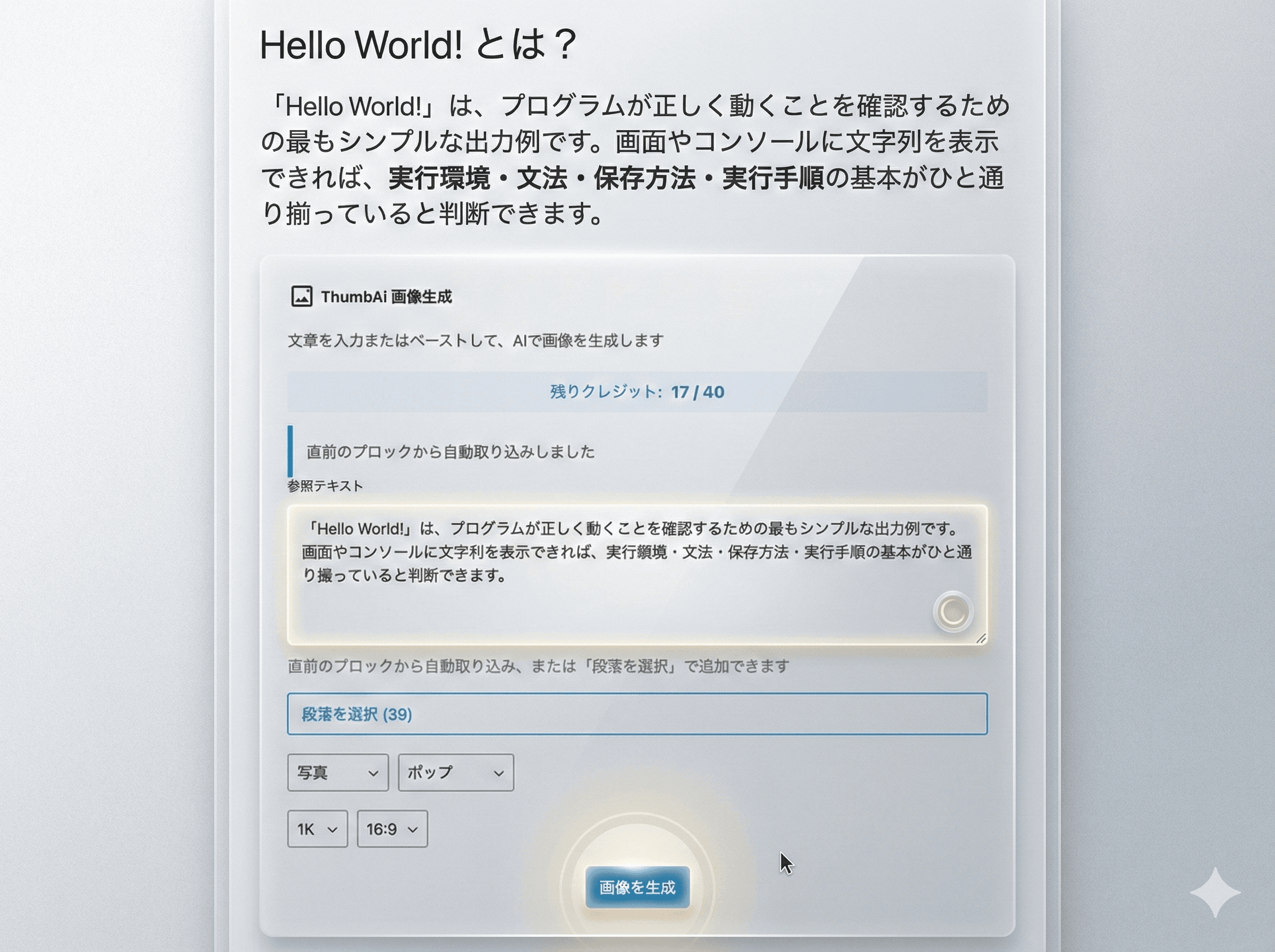Click the resize grip of the reference textarea
The width and height of the screenshot is (1275, 952).
(x=983, y=639)
